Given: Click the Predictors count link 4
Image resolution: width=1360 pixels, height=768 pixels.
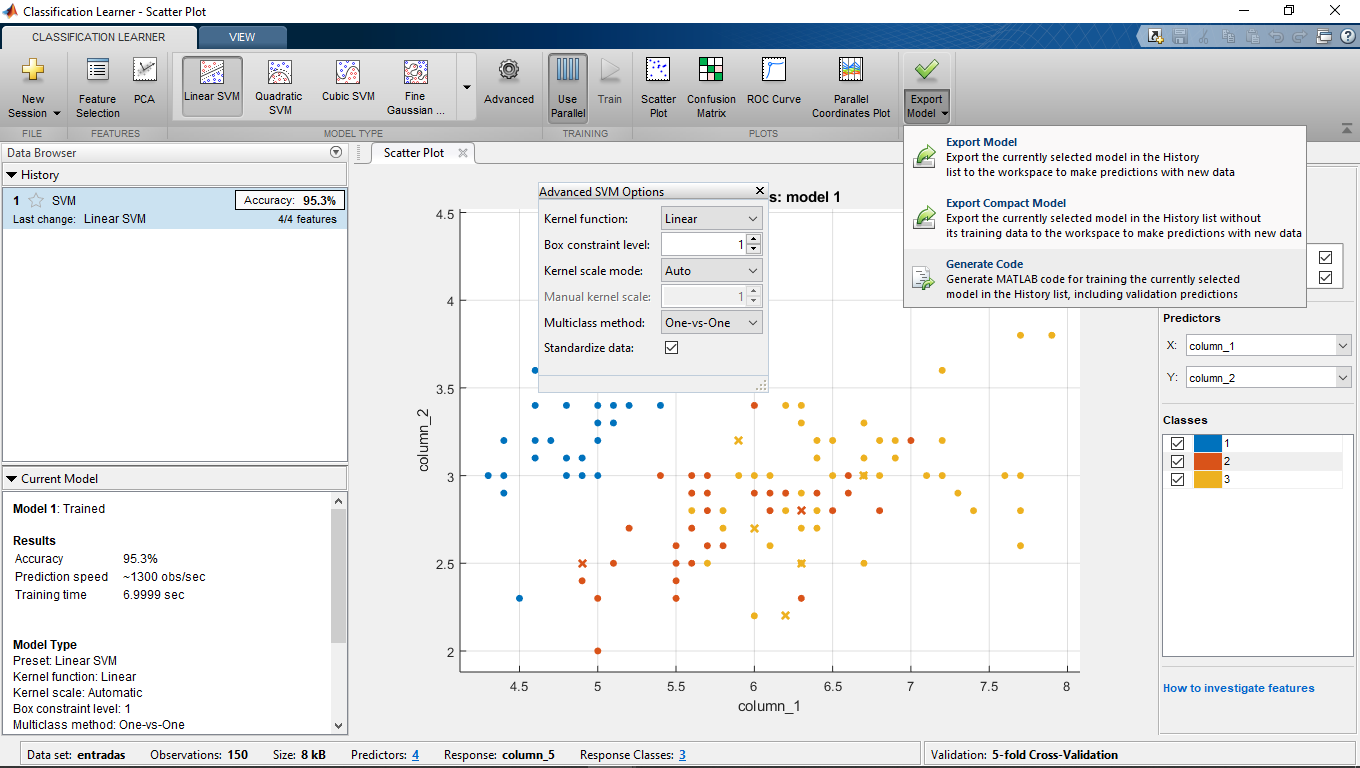Looking at the screenshot, I should [415, 755].
